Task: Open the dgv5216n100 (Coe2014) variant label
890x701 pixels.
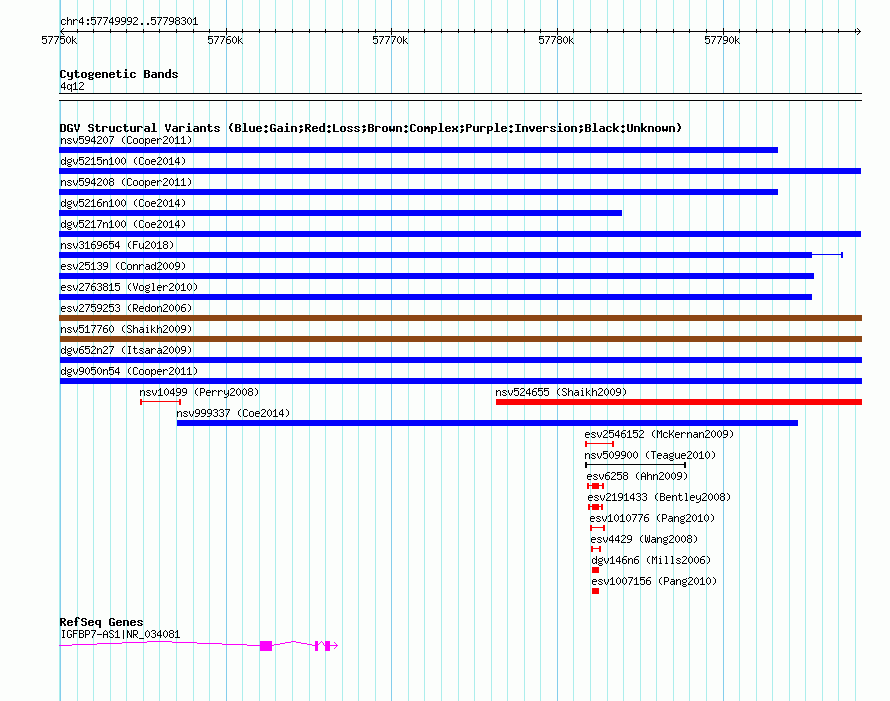Action: (123, 203)
